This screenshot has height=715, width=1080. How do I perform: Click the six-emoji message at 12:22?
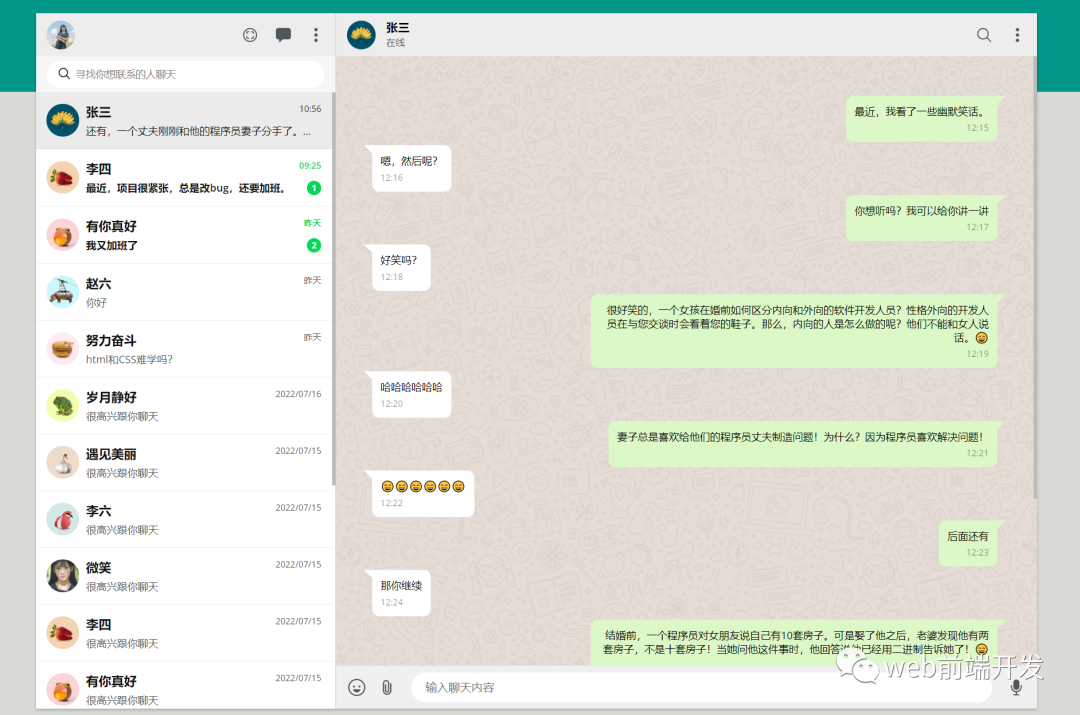tap(423, 494)
